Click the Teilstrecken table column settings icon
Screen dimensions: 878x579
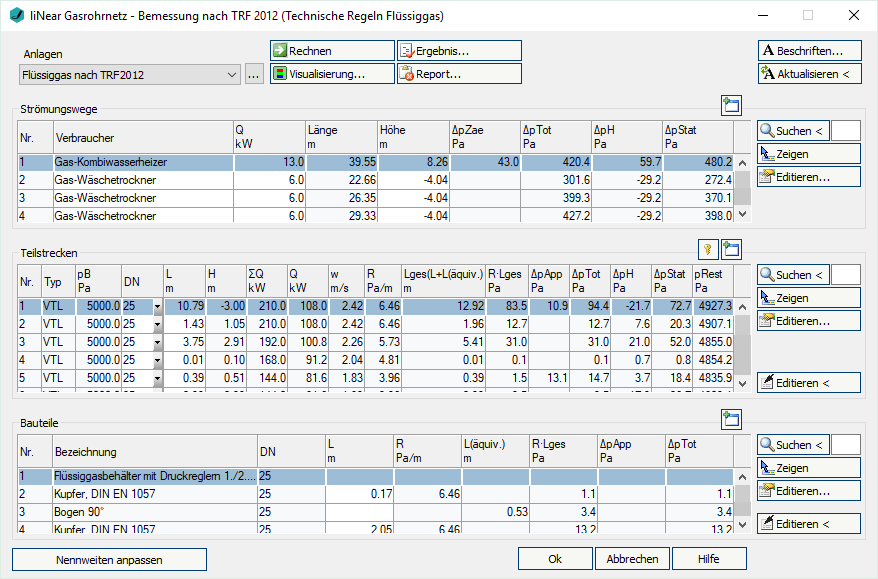click(x=731, y=249)
